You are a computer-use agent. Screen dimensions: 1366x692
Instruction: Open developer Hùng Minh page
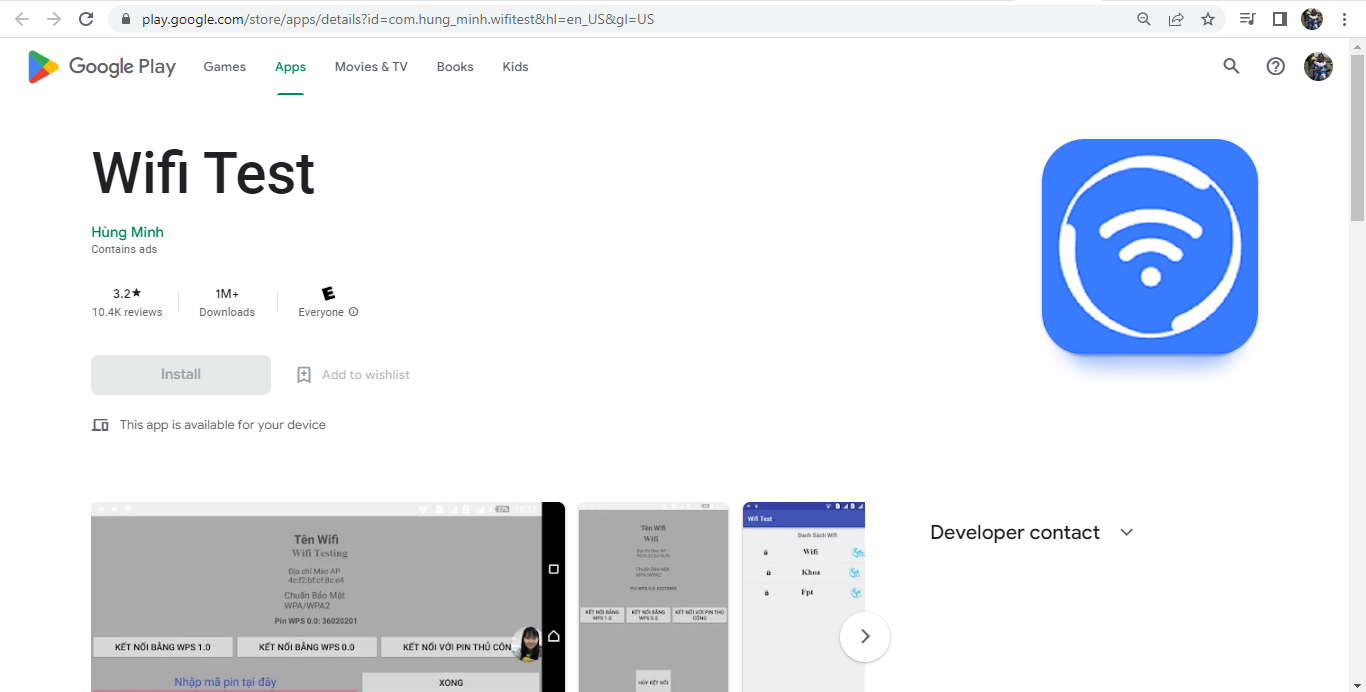(127, 232)
